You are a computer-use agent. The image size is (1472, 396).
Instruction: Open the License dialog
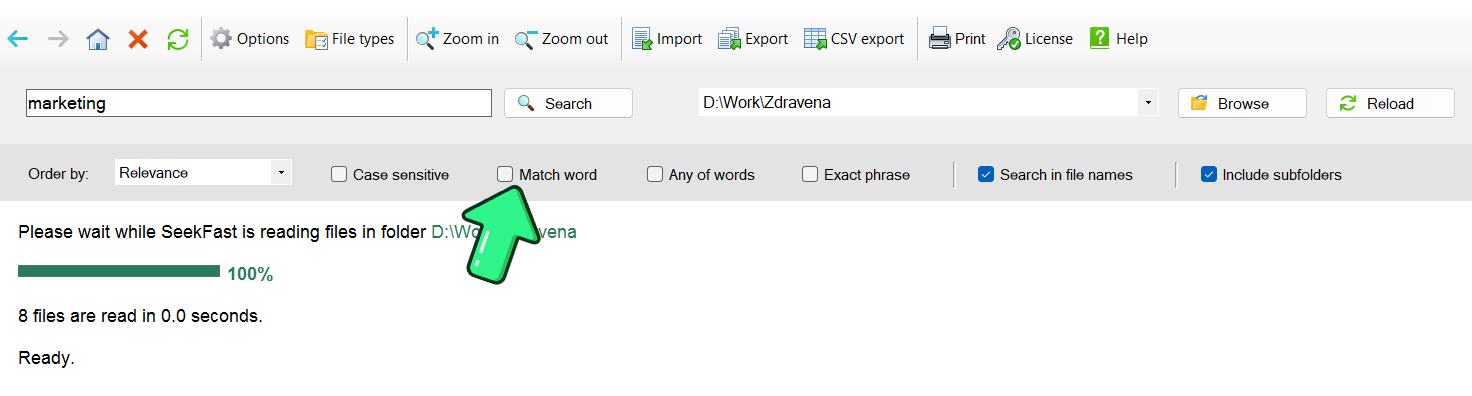tap(1035, 39)
